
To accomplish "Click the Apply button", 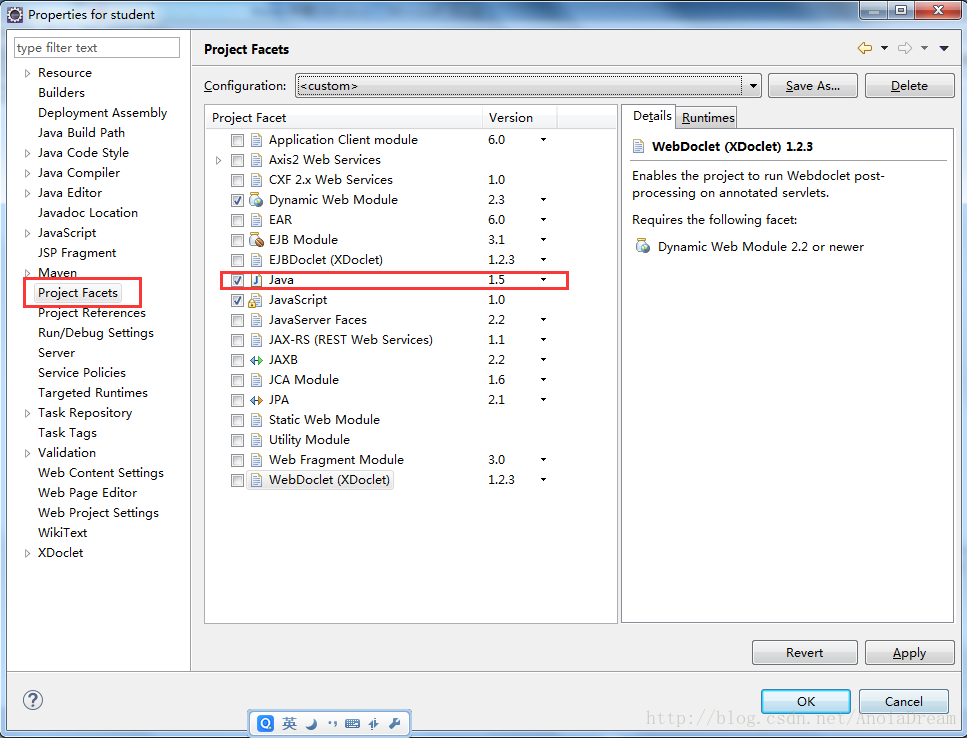I will (x=909, y=652).
